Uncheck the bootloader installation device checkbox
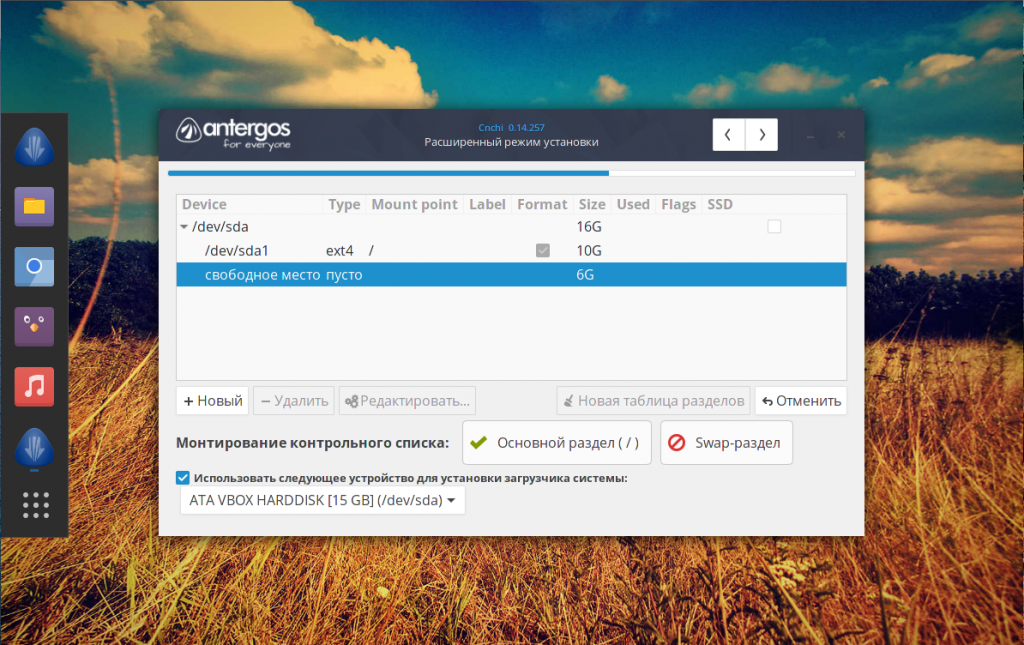 click(x=183, y=478)
